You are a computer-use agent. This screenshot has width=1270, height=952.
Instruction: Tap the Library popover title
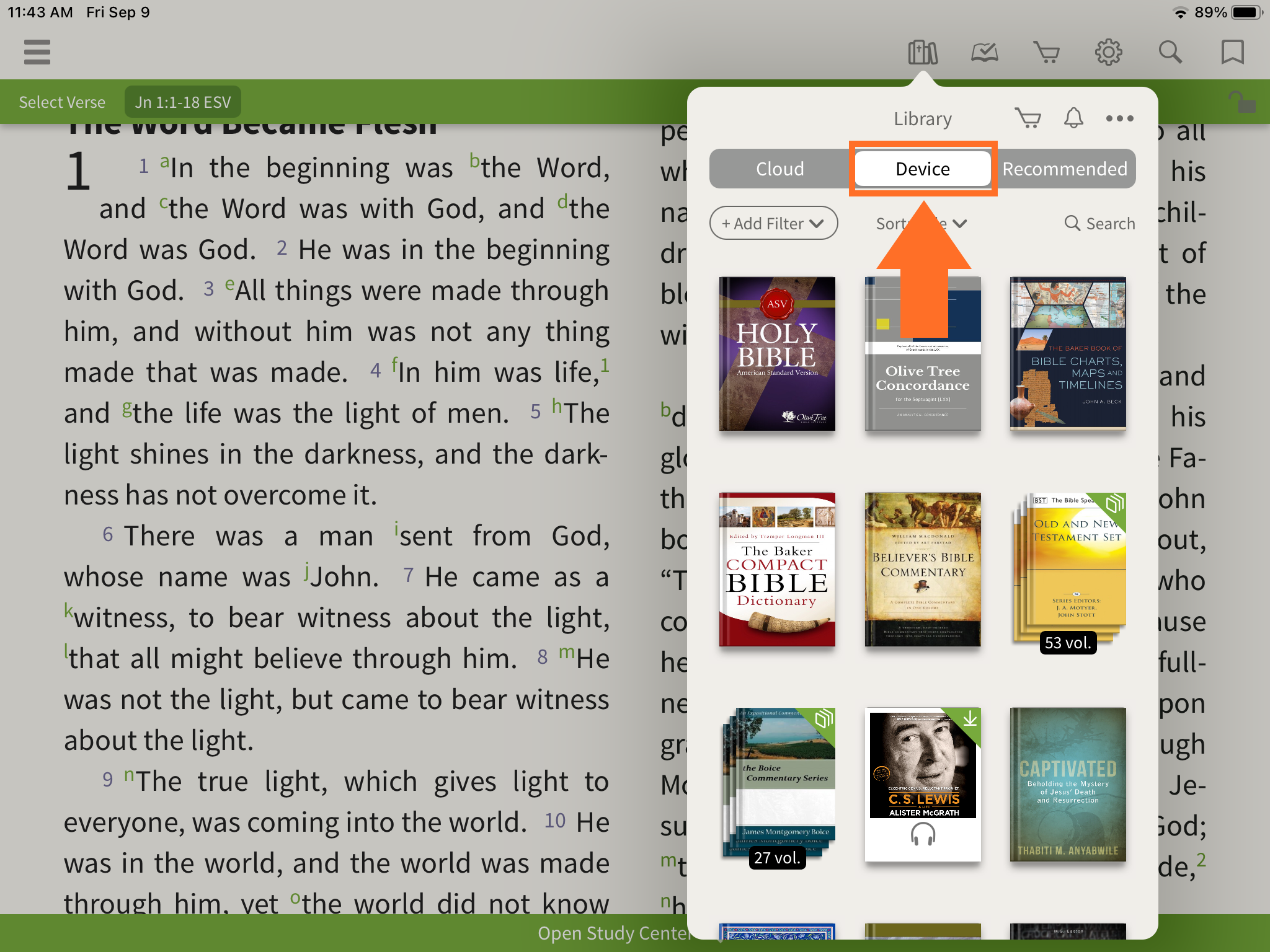pyautogui.click(x=923, y=118)
